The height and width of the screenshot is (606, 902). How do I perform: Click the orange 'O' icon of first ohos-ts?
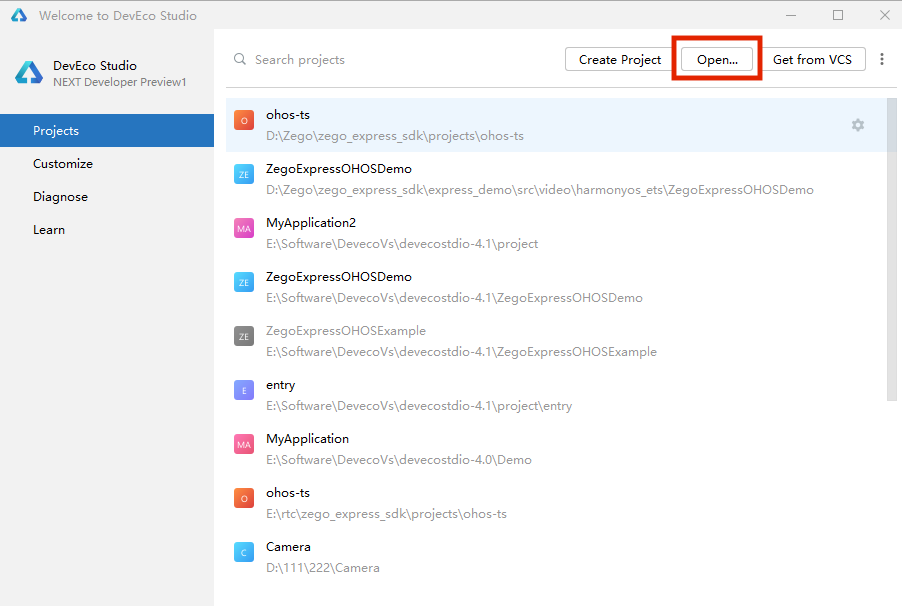pos(244,121)
